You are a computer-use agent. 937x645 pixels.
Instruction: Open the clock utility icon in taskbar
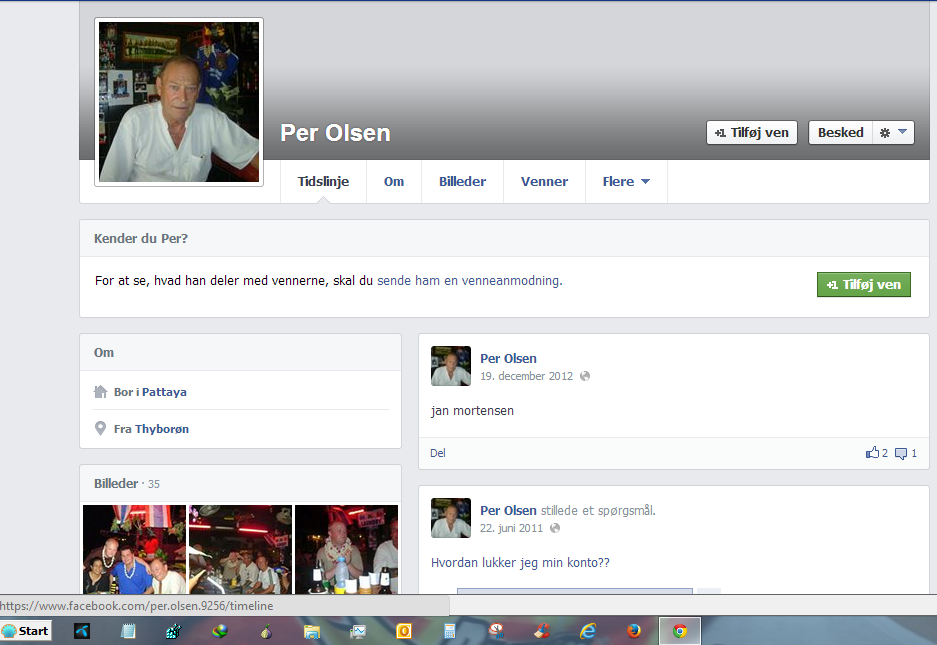pos(496,631)
